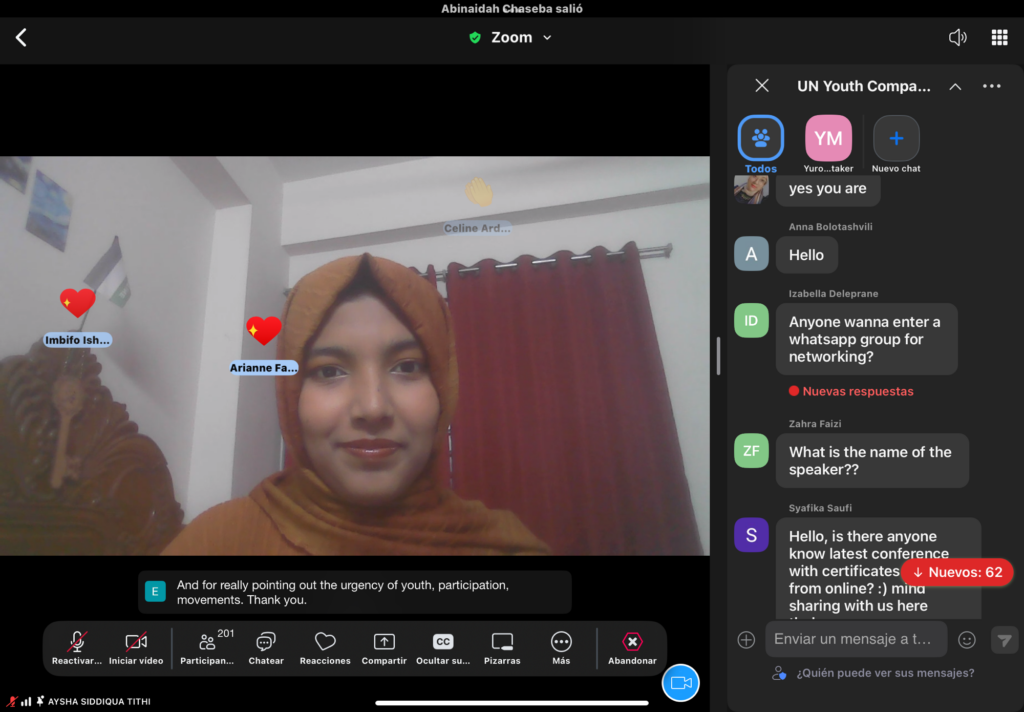Open the emoji picker in chat
The height and width of the screenshot is (712, 1024).
[x=966, y=640]
